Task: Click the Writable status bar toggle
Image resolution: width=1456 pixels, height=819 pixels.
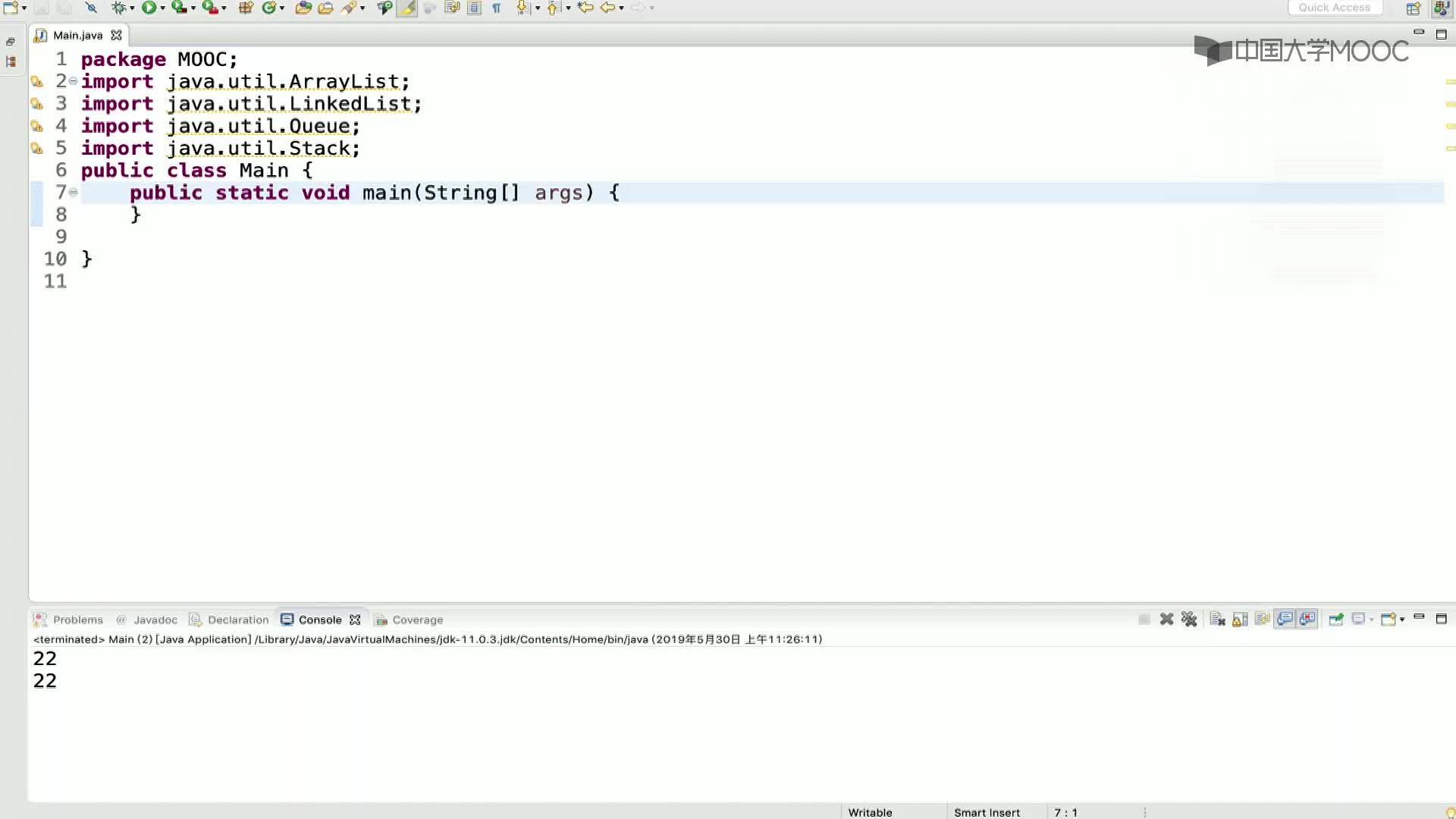Action: pyautogui.click(x=869, y=812)
